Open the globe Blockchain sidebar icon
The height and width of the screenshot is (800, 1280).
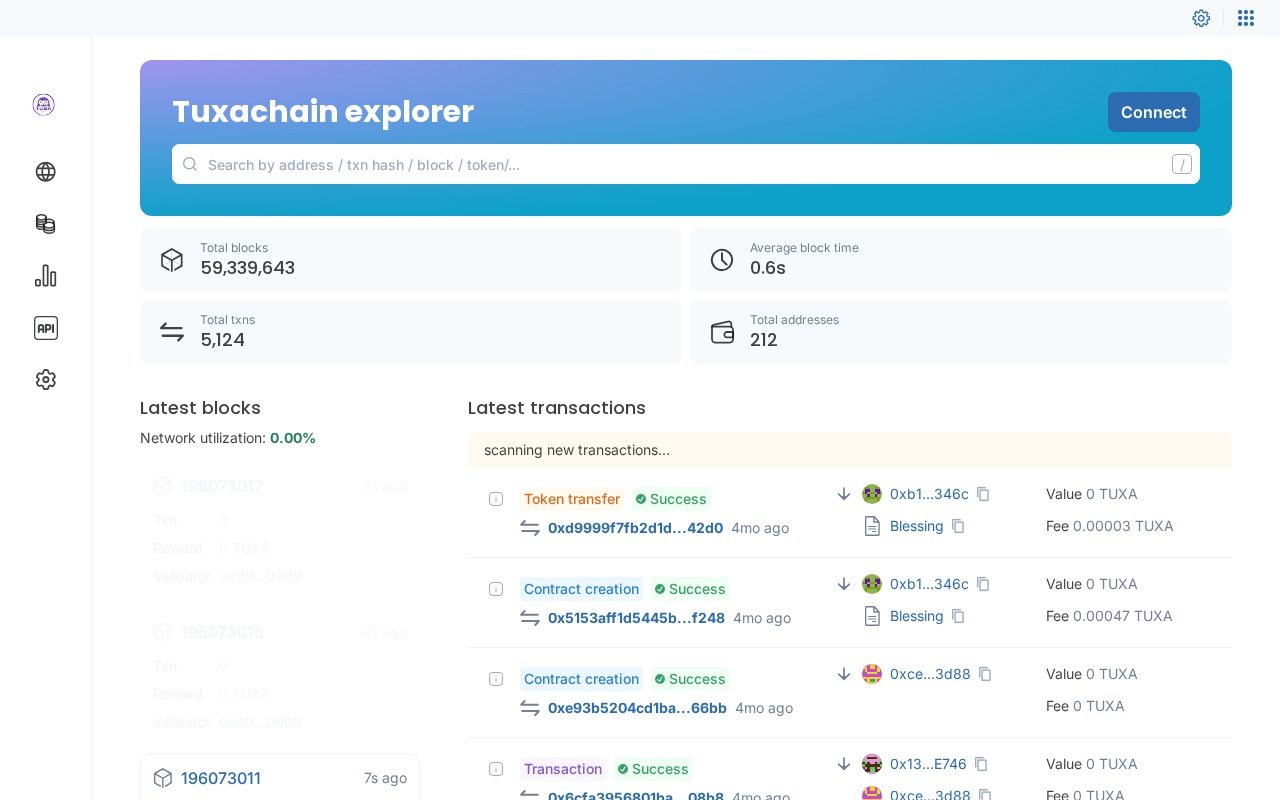pyautogui.click(x=45, y=172)
